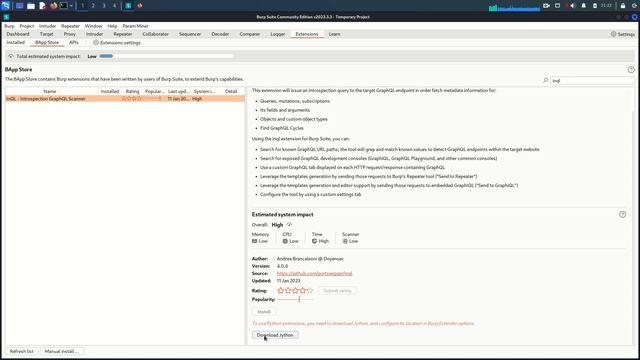Image resolution: width=640 pixels, height=360 pixels.
Task: Click the gauge icon beside Overall High
Action: pos(289,224)
